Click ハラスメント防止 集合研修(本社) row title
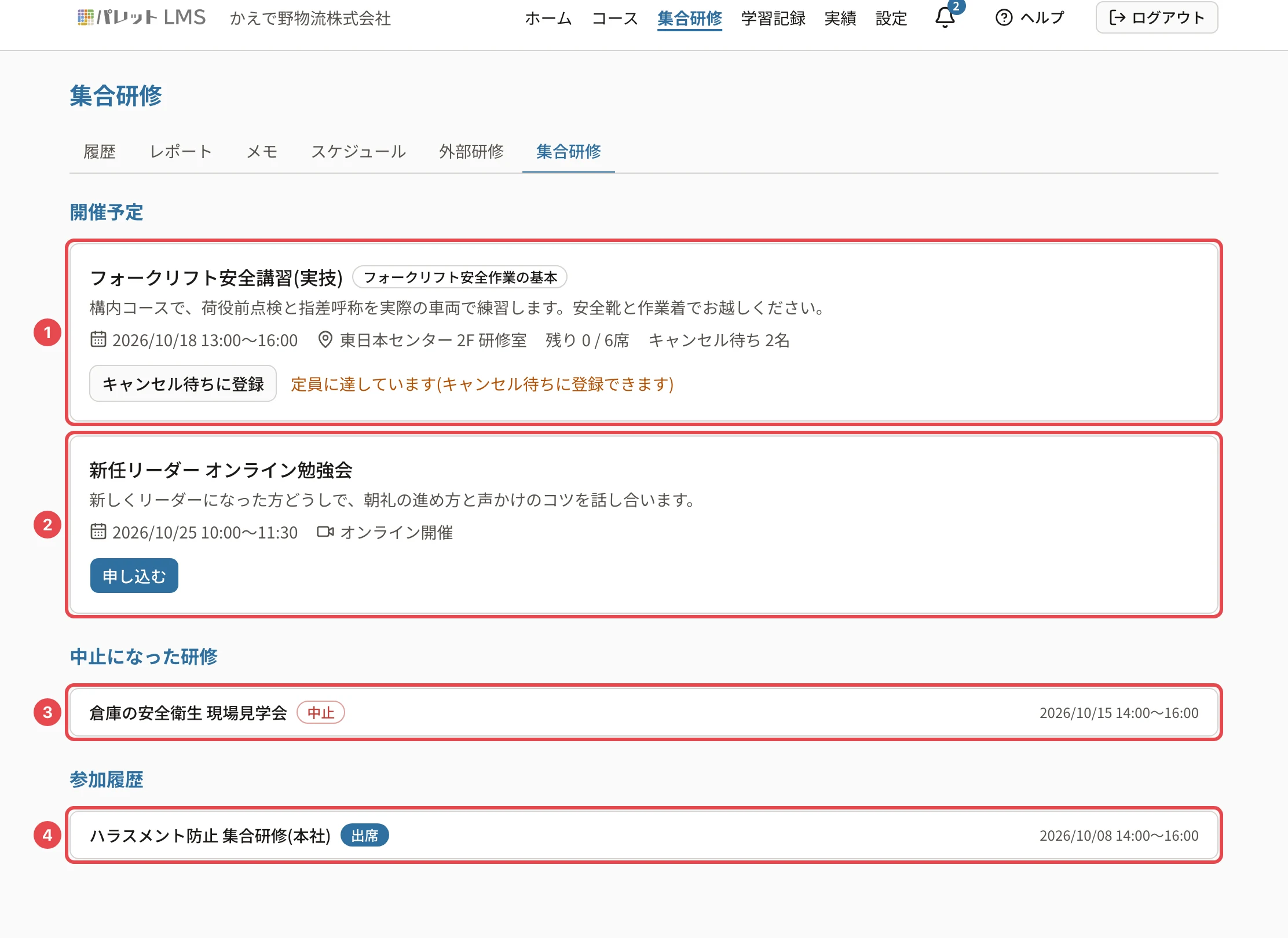Viewport: 1288px width, 938px height. 210,836
